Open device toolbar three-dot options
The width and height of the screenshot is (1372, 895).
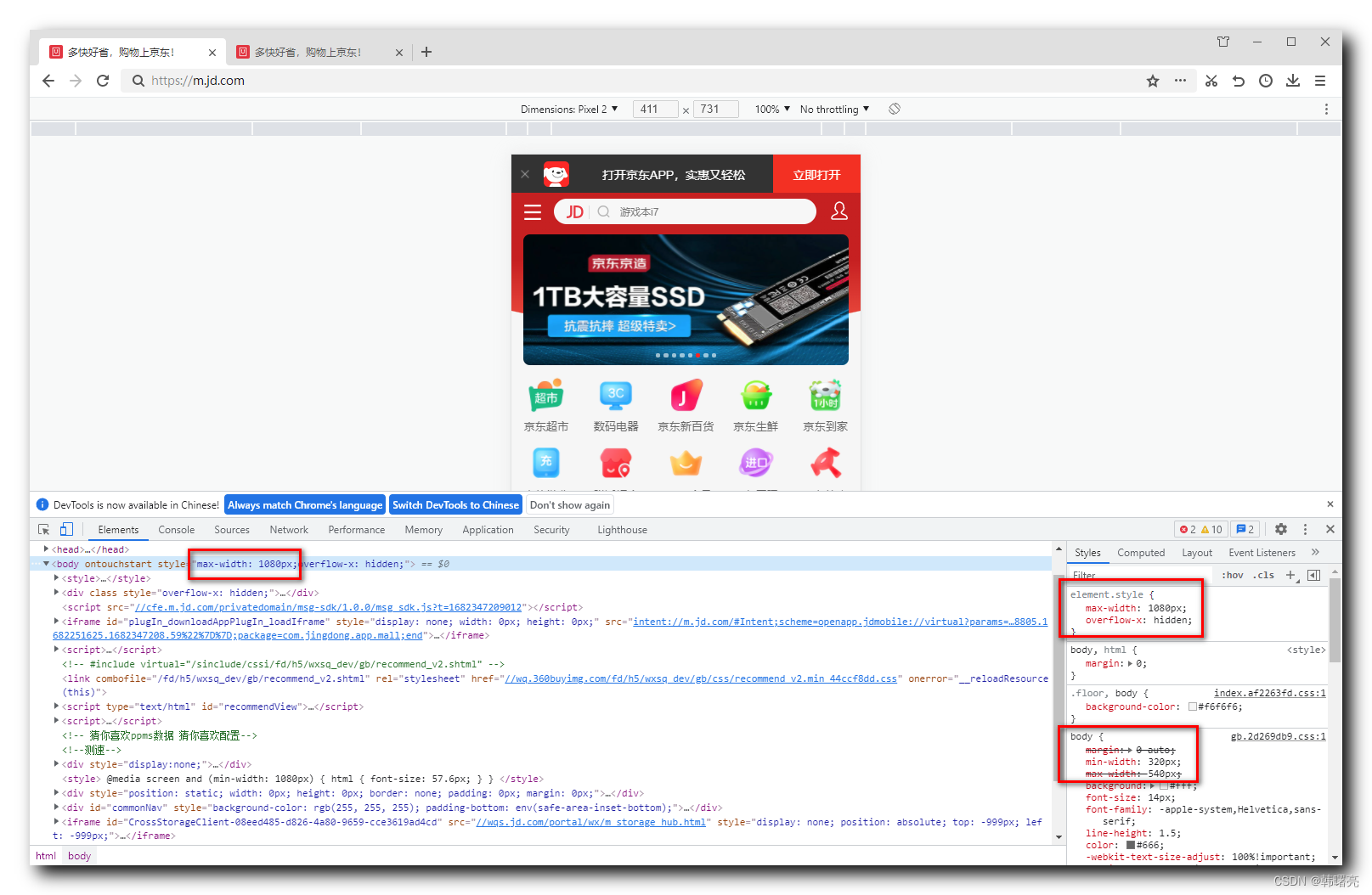click(x=1326, y=109)
